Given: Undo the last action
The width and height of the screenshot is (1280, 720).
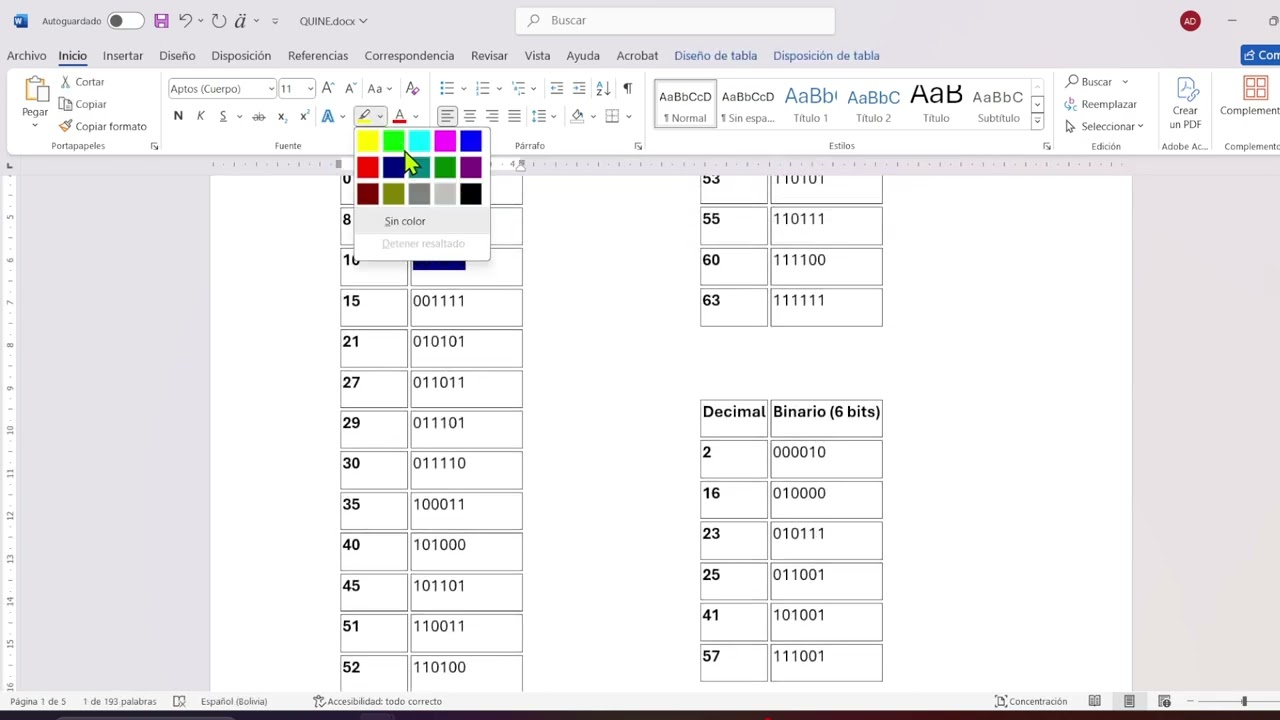Looking at the screenshot, I should [x=185, y=21].
